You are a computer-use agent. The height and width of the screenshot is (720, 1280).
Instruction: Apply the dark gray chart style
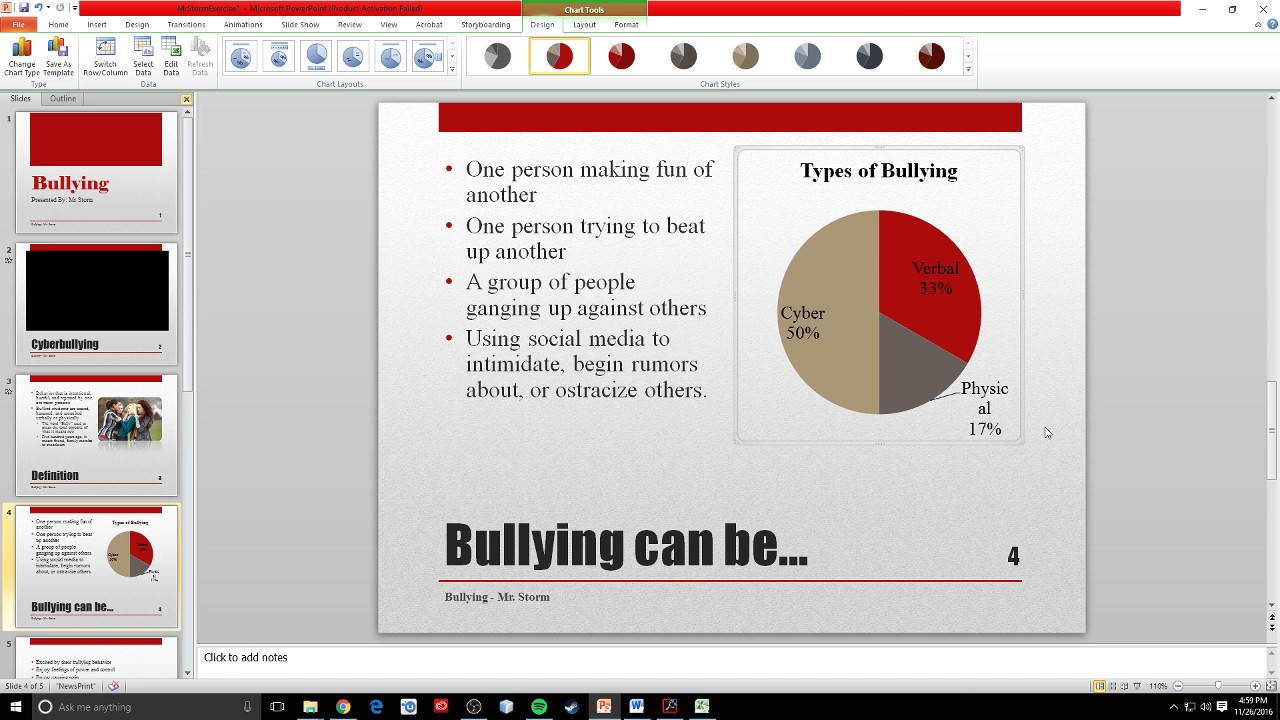click(x=683, y=56)
